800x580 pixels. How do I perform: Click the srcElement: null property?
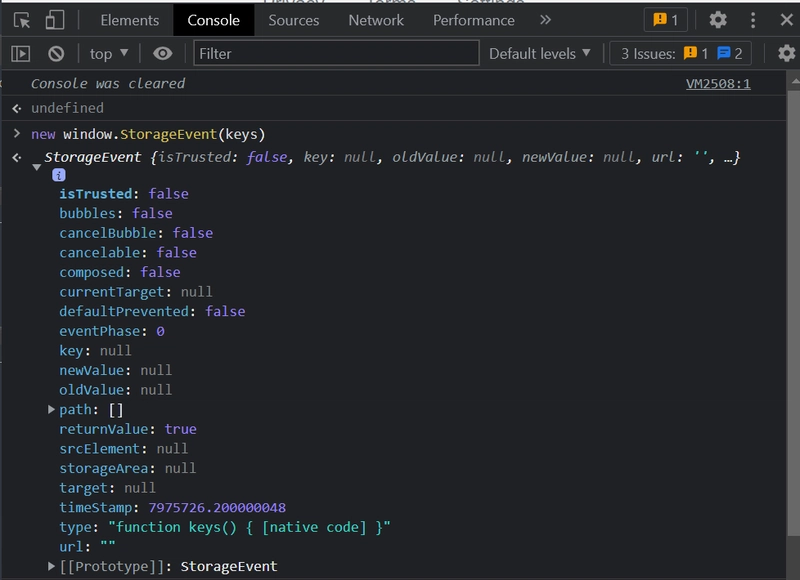coord(123,449)
